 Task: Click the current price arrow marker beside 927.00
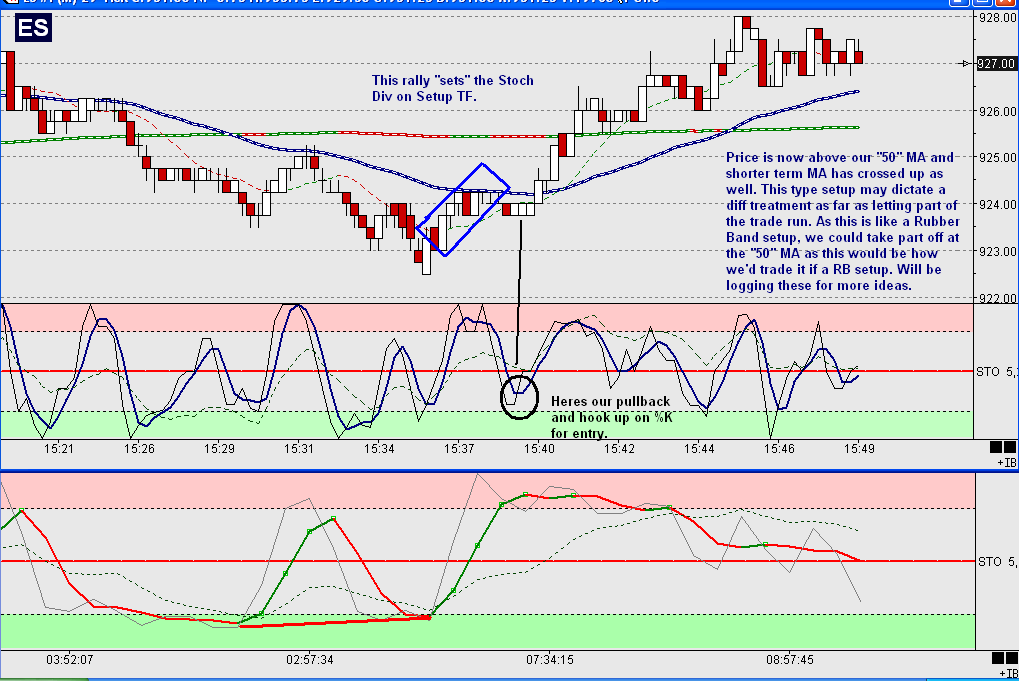966,64
